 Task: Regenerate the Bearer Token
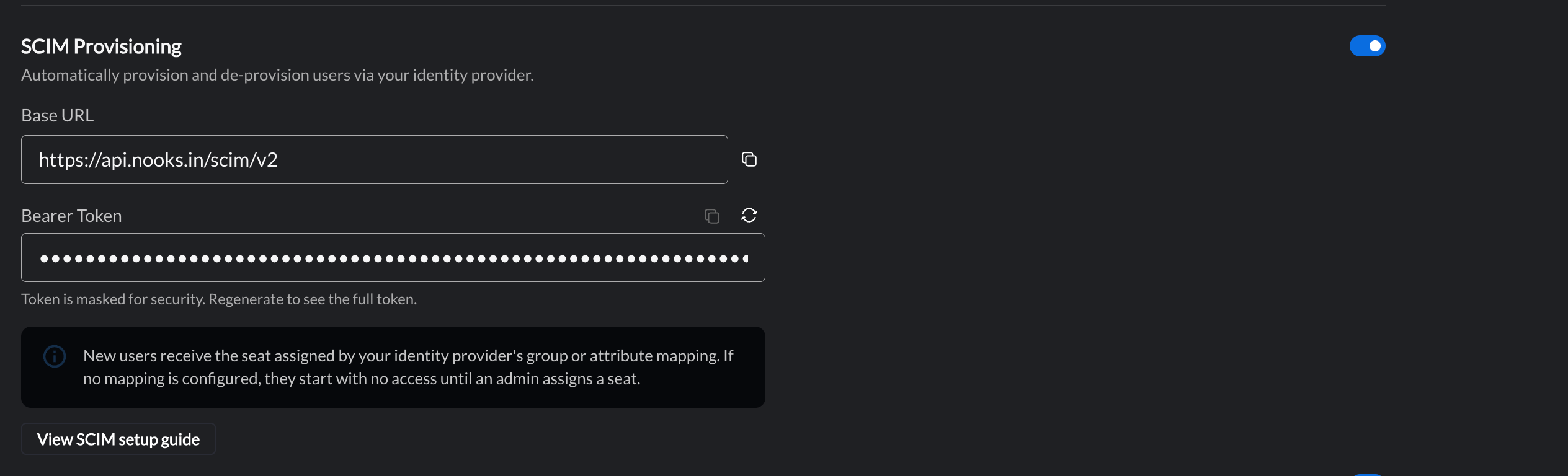pos(749,215)
